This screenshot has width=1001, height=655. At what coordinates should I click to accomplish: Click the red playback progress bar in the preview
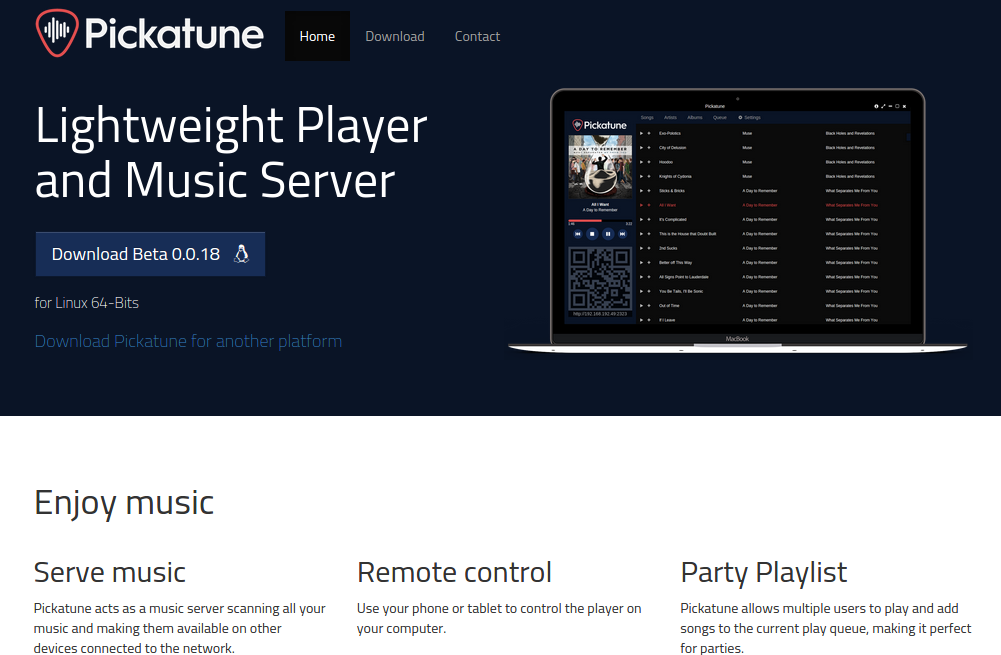[x=585, y=220]
